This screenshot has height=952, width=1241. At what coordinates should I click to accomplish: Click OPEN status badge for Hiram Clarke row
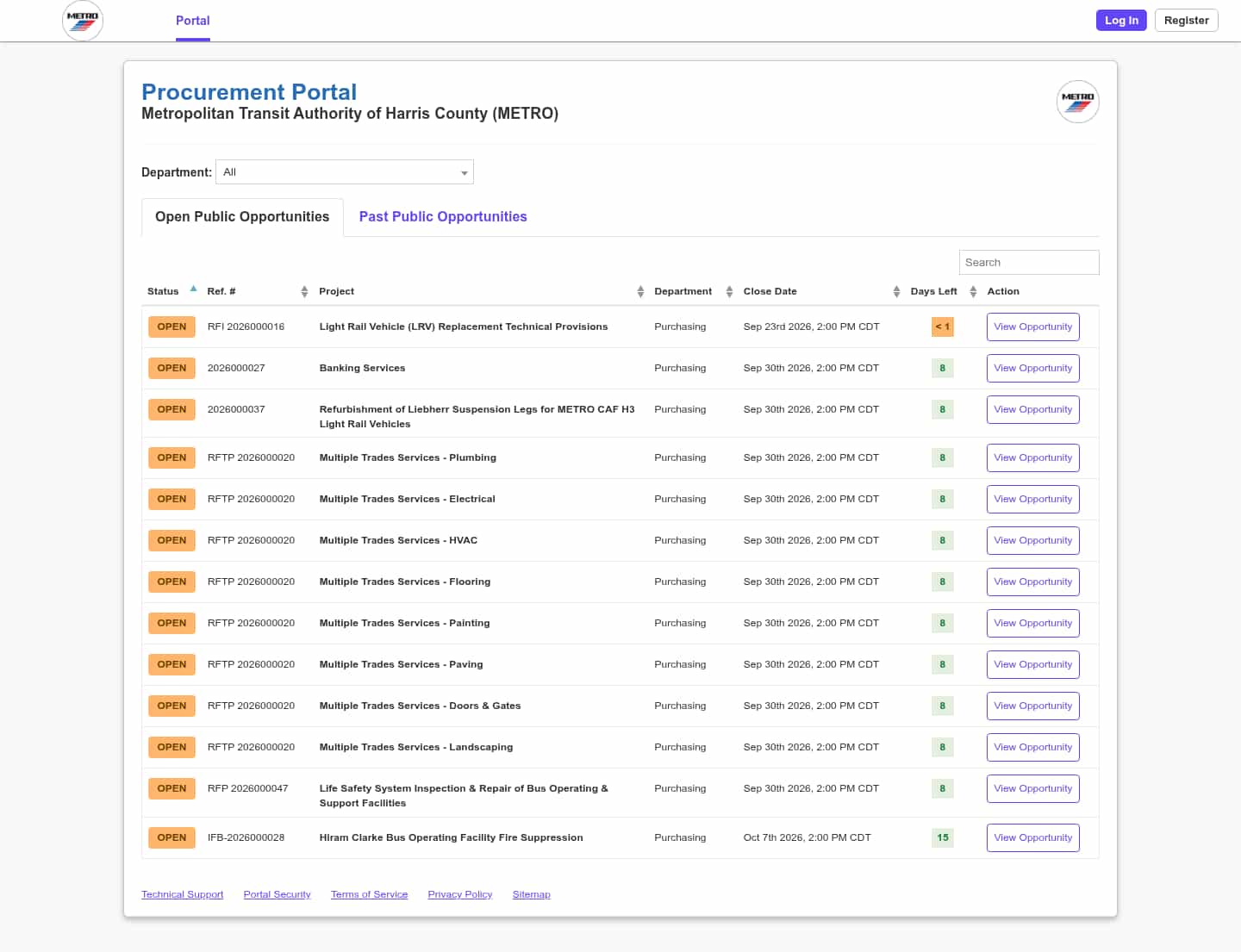(171, 838)
